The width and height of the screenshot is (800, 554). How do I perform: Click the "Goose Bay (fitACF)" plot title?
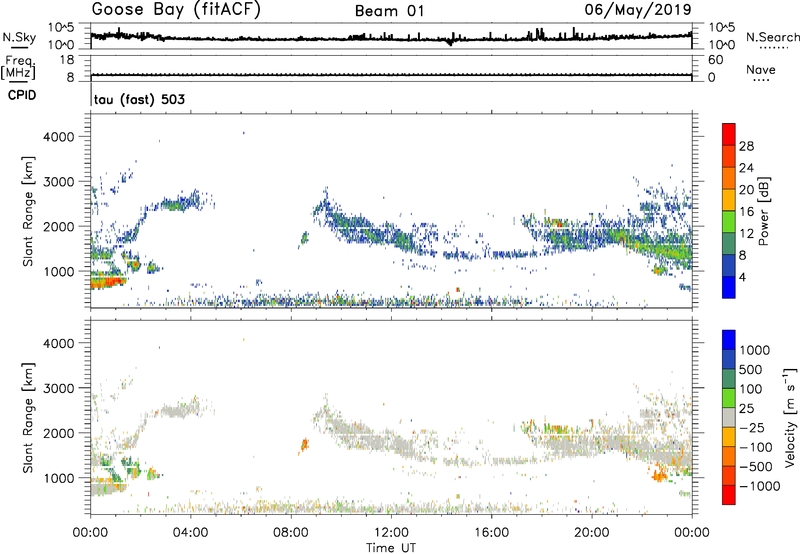tap(176, 10)
